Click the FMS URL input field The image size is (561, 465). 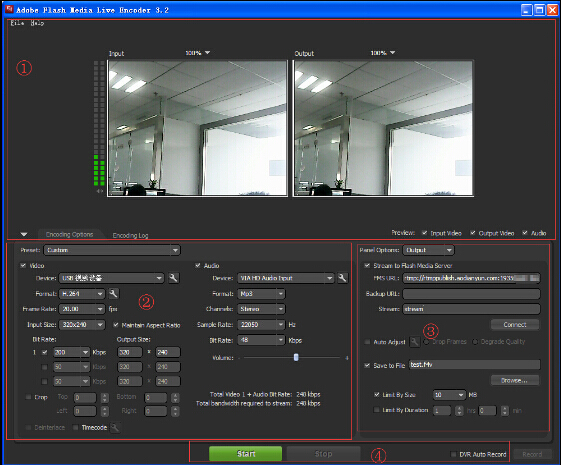(472, 278)
